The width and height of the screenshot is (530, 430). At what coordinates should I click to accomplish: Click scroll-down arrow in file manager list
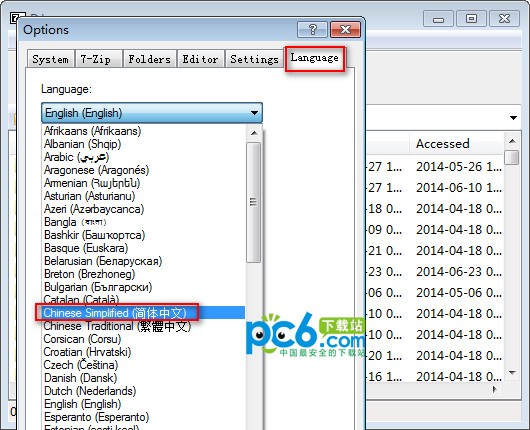(x=512, y=373)
